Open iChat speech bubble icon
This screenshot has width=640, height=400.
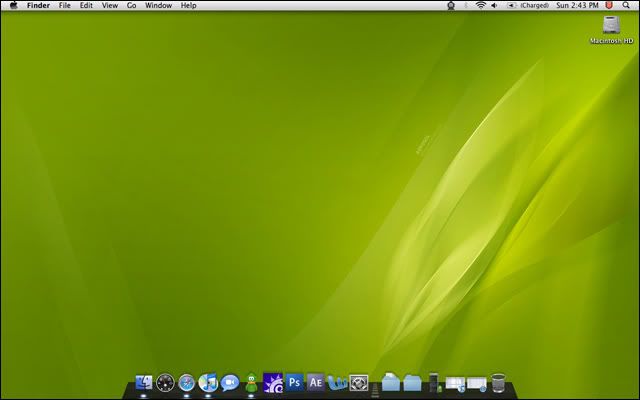point(230,383)
